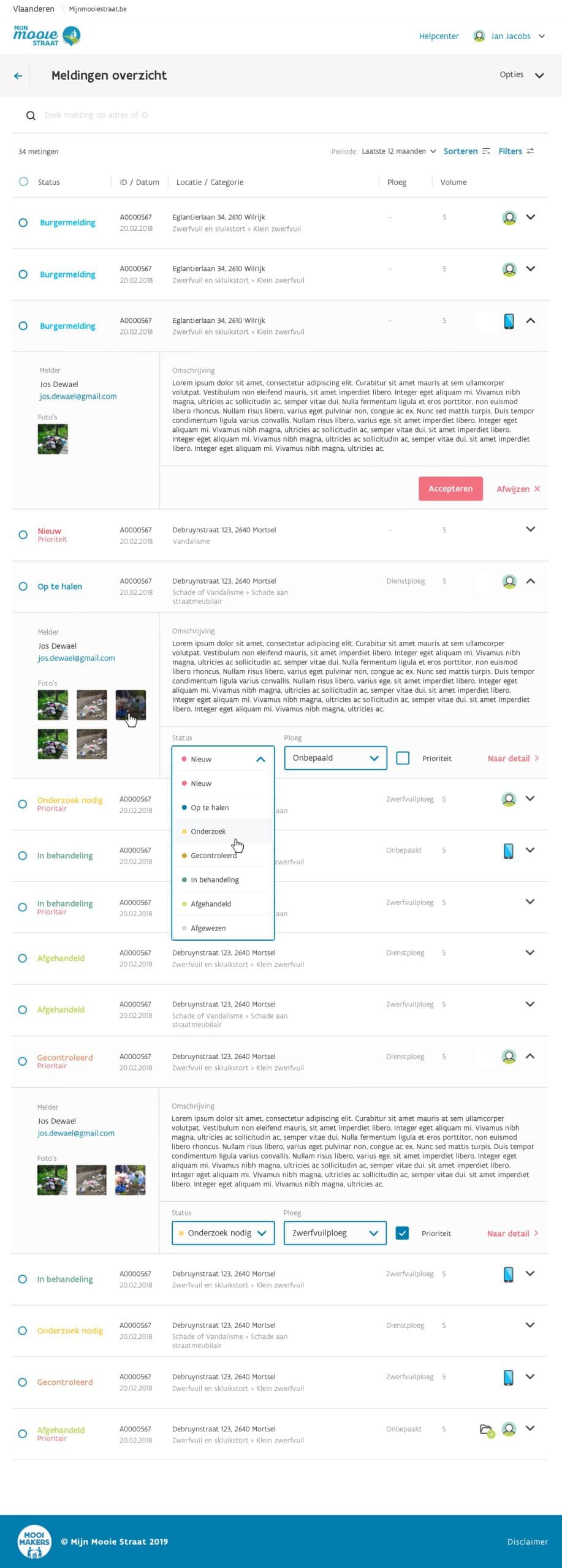The height and width of the screenshot is (1568, 562).
Task: Choose Gecontroleerd in the open Status list
Action: [x=223, y=856]
